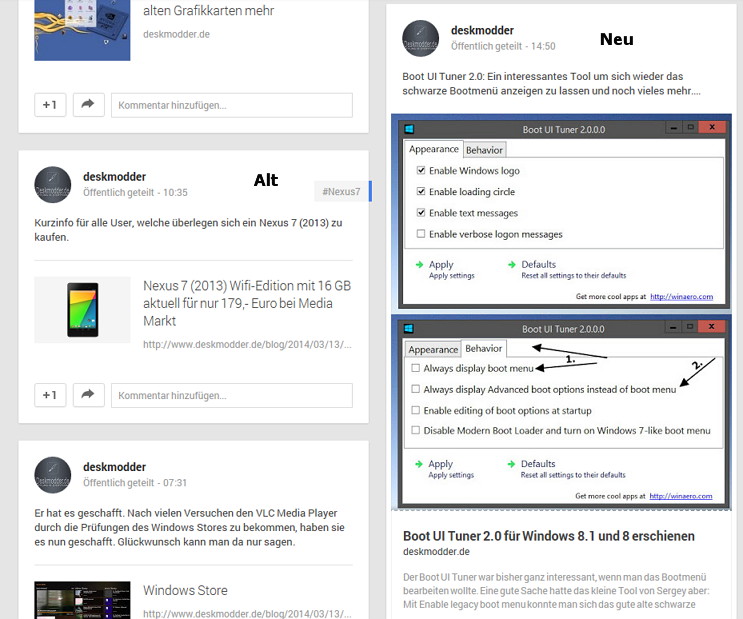The image size is (743, 619).
Task: Click Windows logo icon in upper tuner titlebar
Action: [409, 129]
